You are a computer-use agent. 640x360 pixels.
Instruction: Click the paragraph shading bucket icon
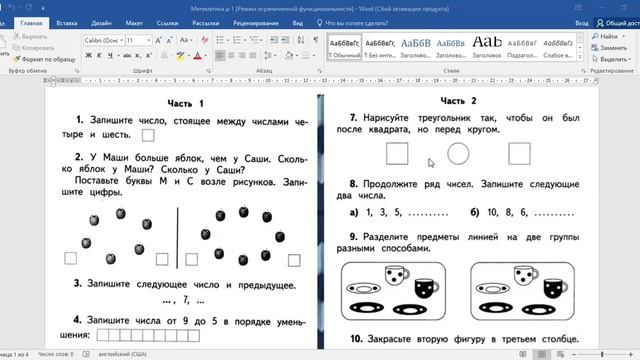click(x=289, y=55)
